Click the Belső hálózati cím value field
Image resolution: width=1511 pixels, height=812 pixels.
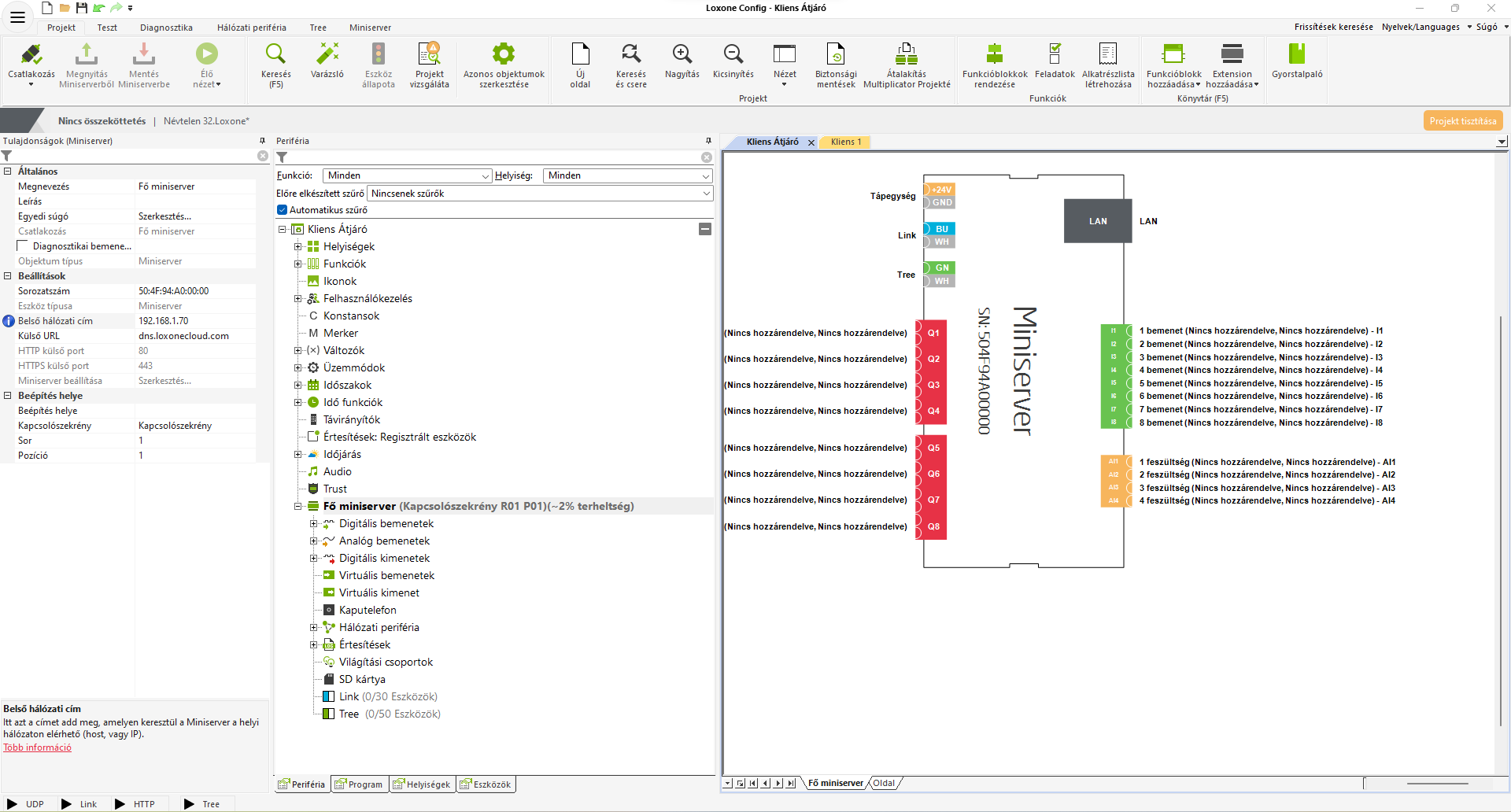196,321
